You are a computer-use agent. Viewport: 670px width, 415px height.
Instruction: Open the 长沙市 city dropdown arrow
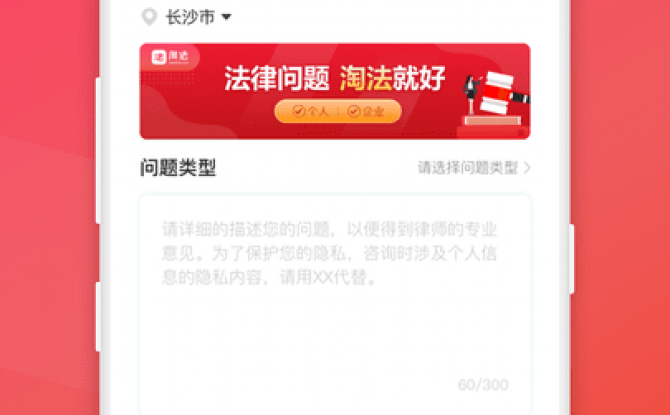226,17
